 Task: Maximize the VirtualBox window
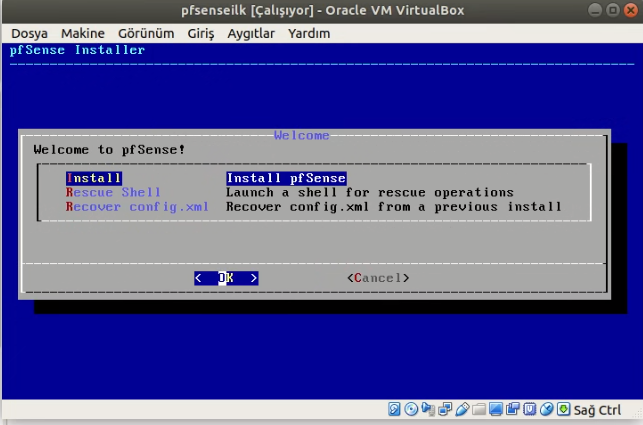tap(613, 10)
